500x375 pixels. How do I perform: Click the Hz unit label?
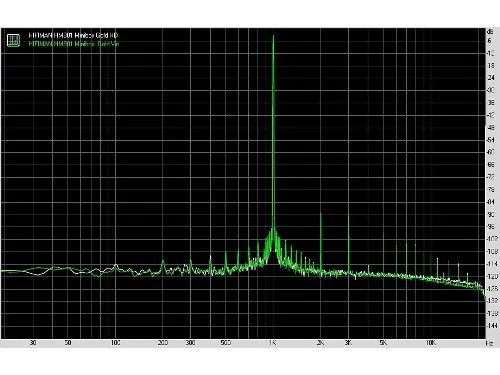point(490,343)
